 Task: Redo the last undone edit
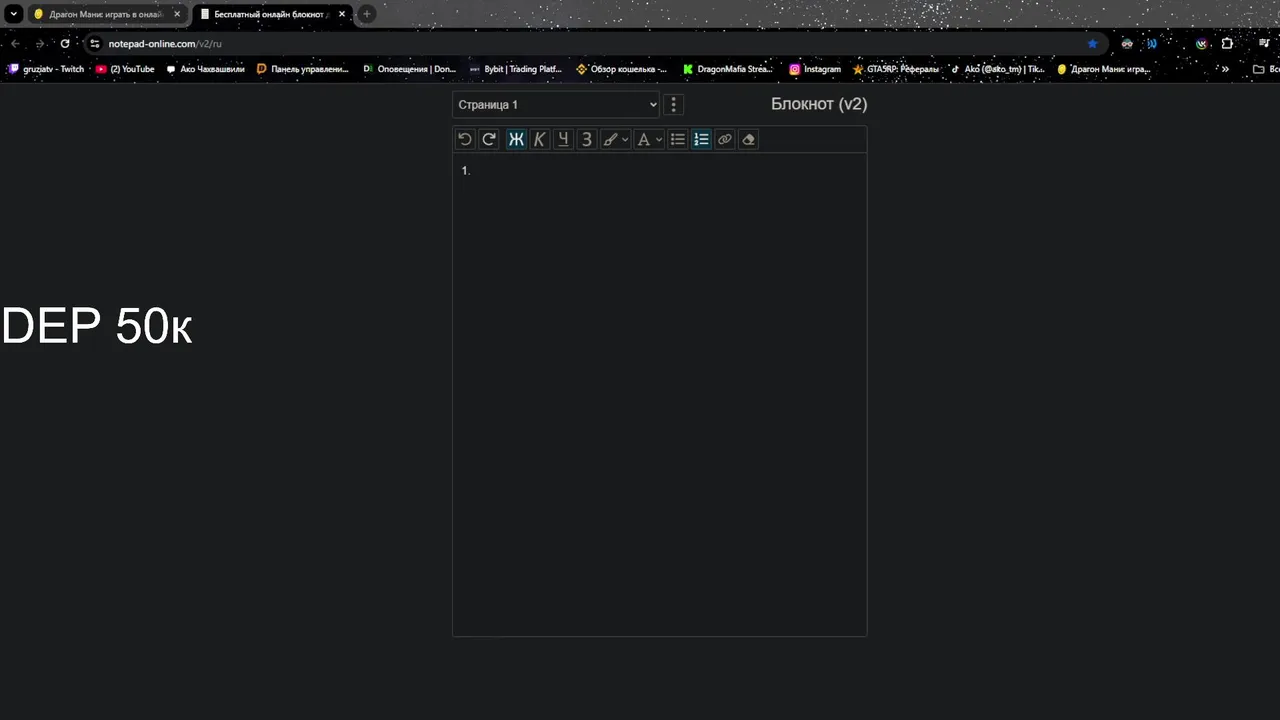pos(489,139)
